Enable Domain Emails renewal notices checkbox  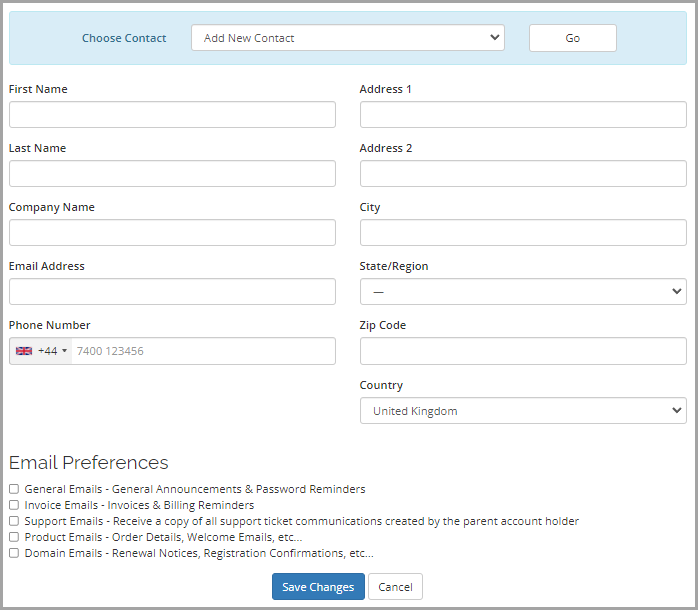coord(14,553)
